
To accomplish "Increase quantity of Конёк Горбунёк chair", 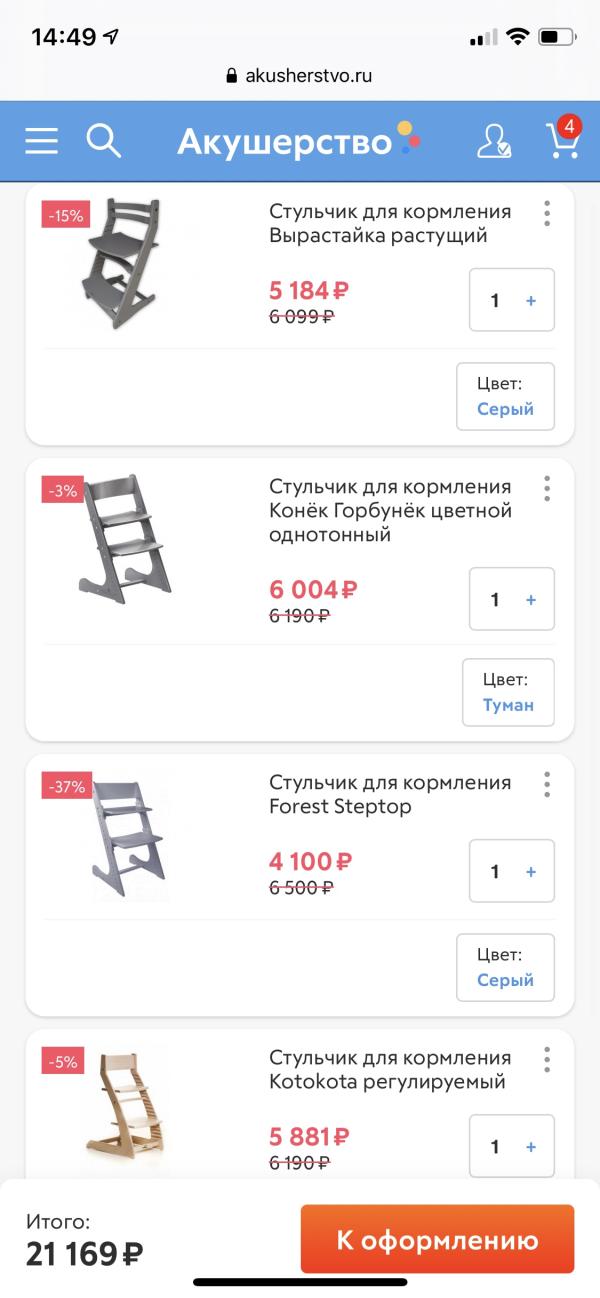I will pos(532,598).
